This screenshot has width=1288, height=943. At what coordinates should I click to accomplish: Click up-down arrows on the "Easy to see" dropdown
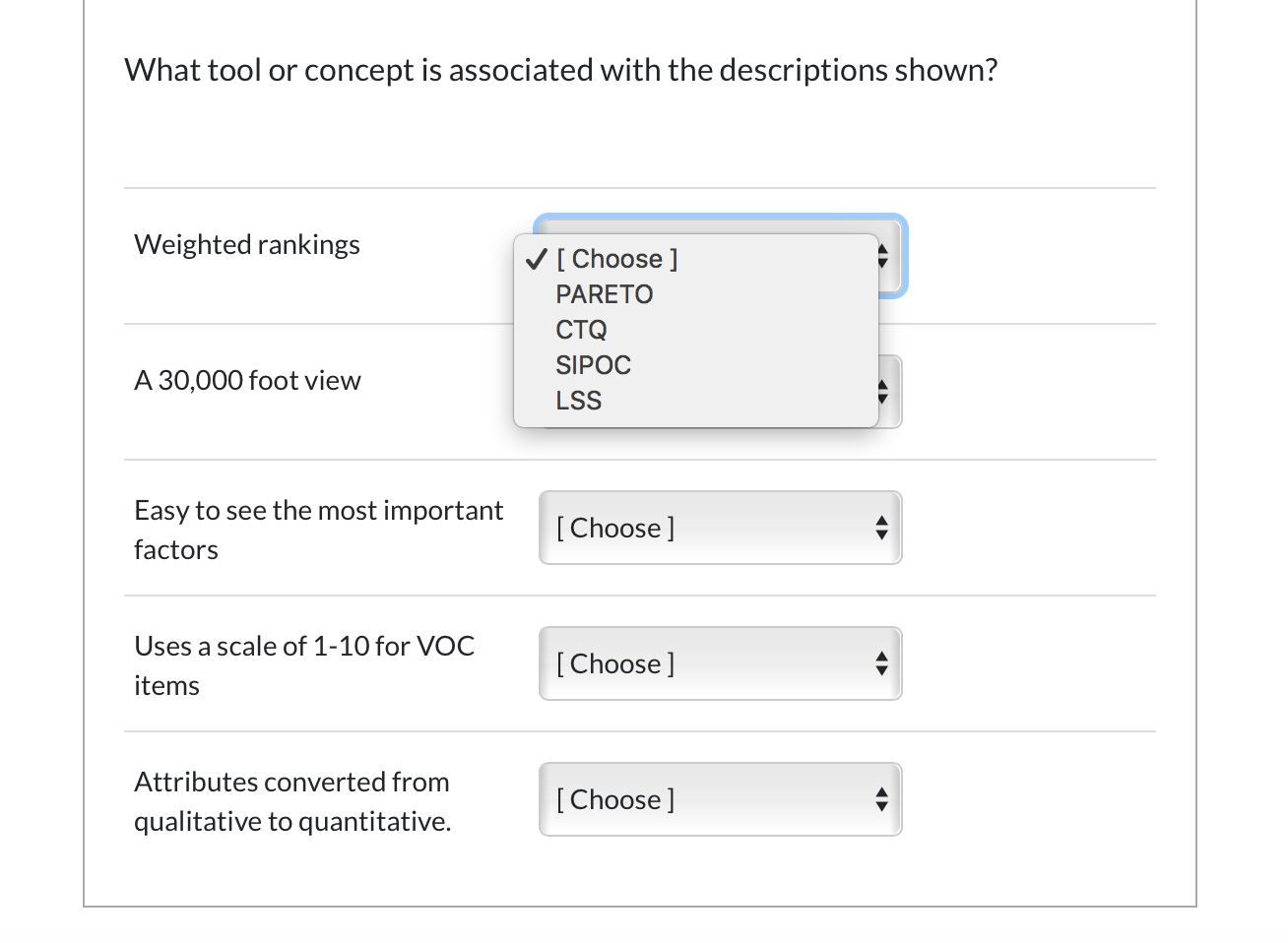point(881,528)
